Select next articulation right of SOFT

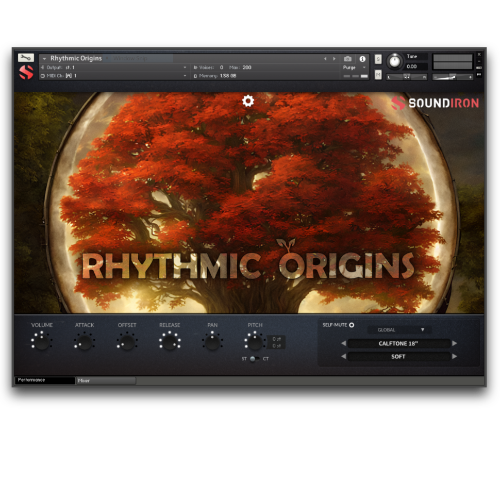[x=454, y=357]
